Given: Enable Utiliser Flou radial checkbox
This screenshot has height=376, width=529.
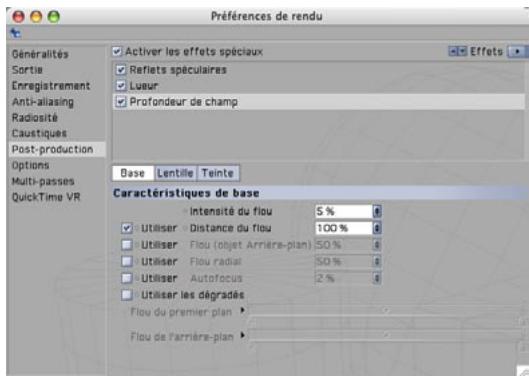Looking at the screenshot, I should click(x=127, y=261).
